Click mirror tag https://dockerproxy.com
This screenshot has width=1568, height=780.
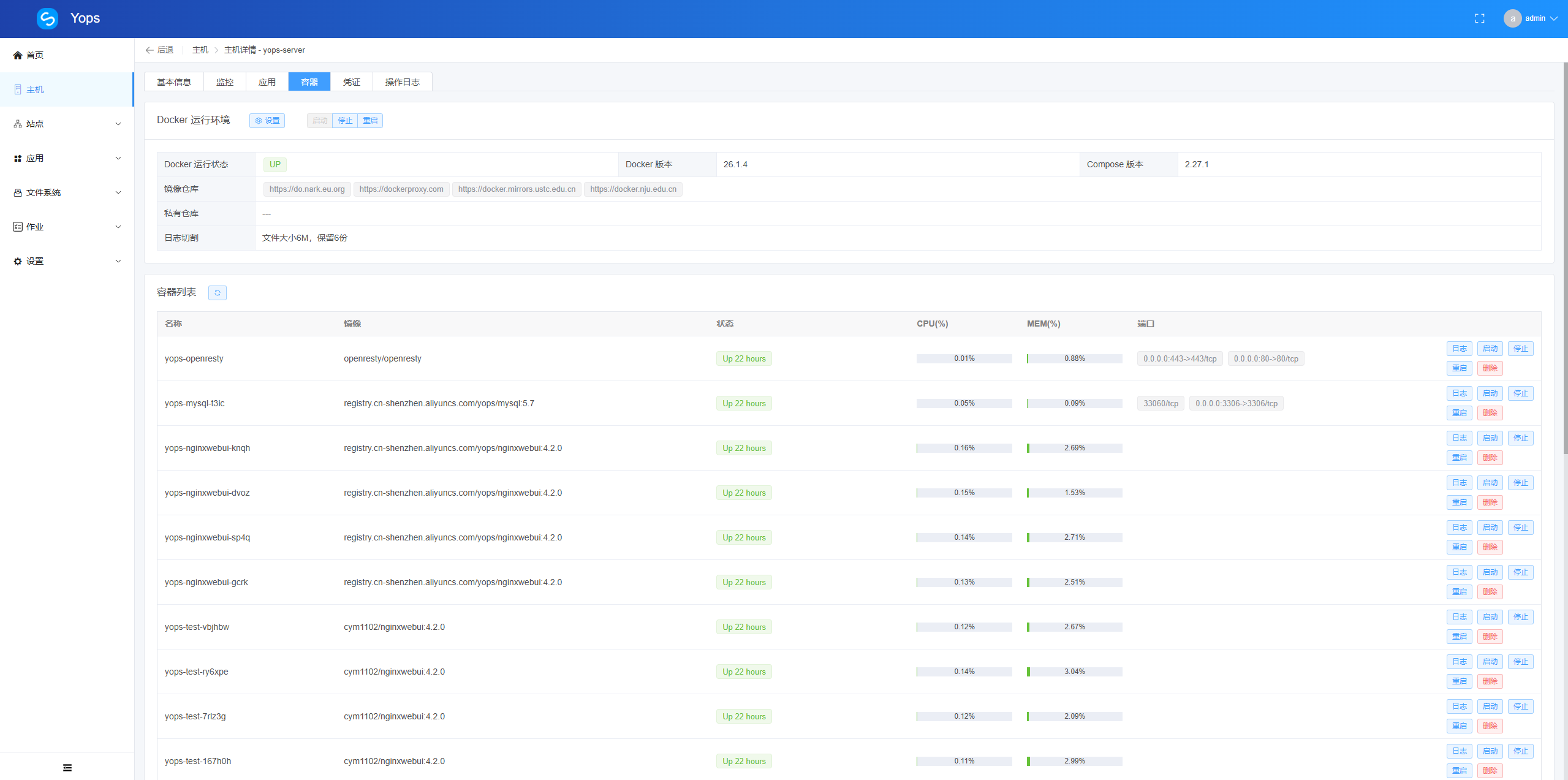(401, 189)
